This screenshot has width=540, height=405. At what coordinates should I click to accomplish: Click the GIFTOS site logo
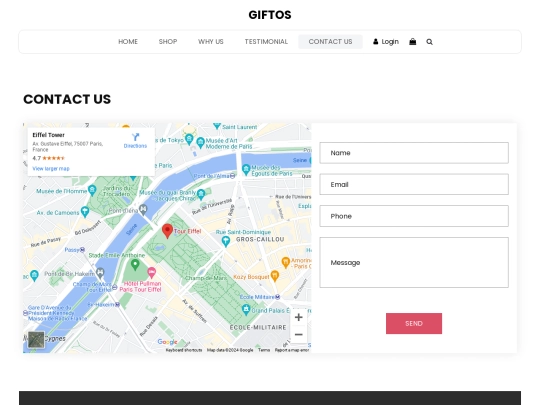270,15
